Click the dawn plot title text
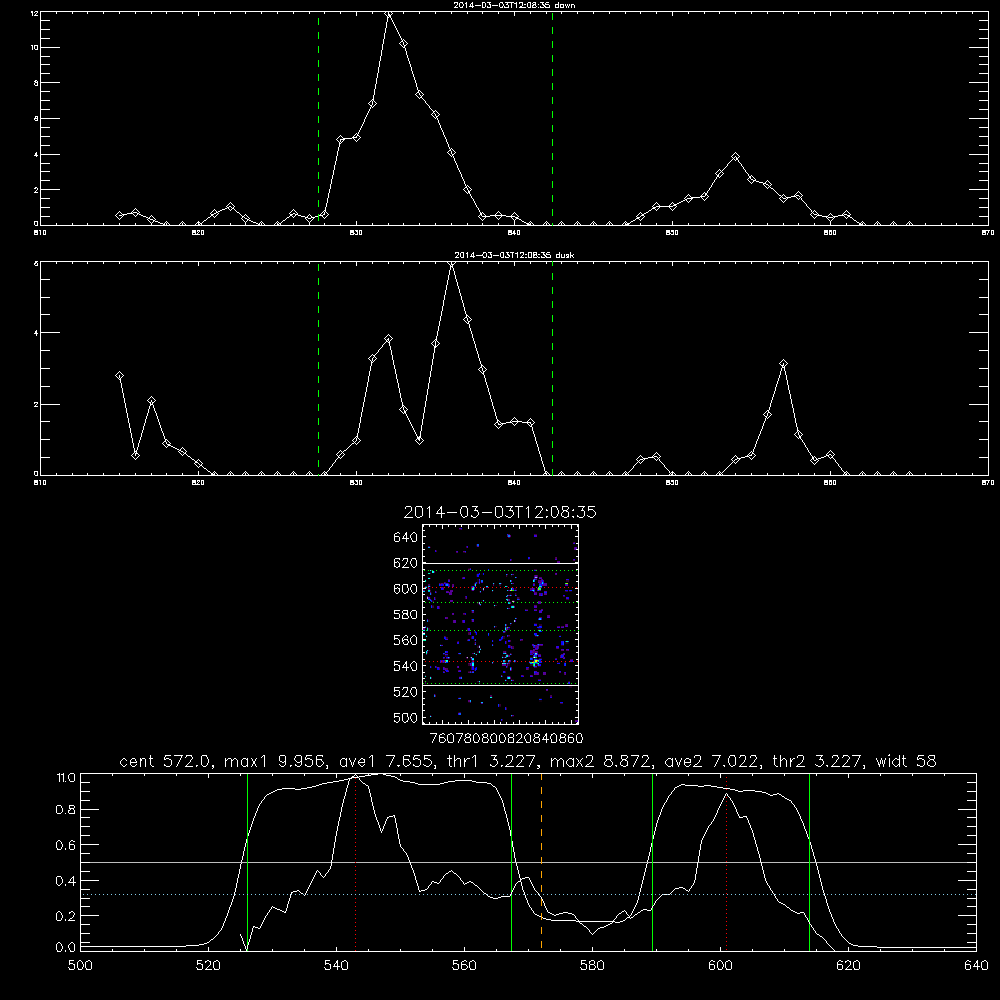Image resolution: width=1000 pixels, height=1000 pixels. [514, 5]
